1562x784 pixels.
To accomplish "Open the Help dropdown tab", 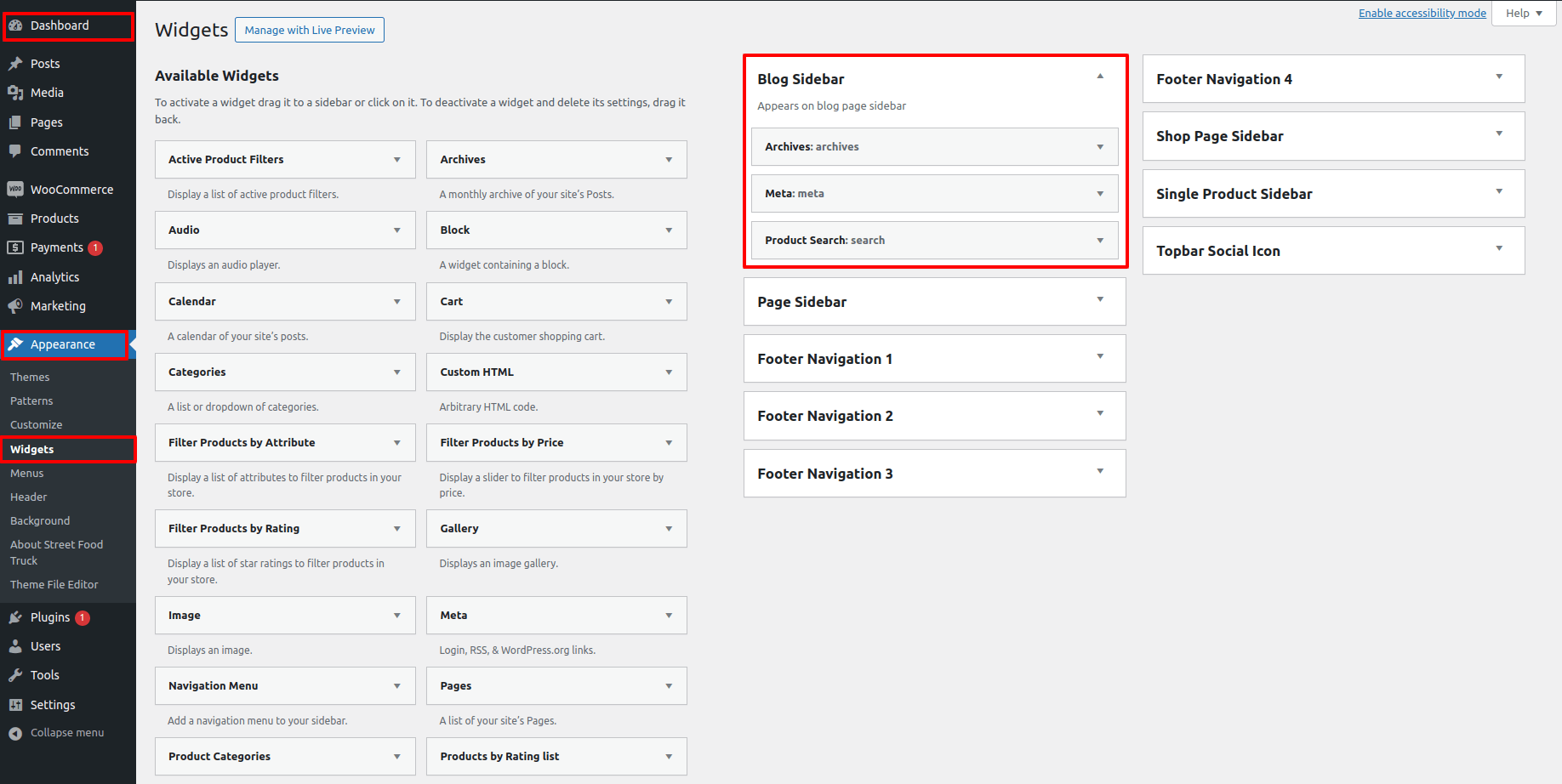I will pyautogui.click(x=1525, y=14).
